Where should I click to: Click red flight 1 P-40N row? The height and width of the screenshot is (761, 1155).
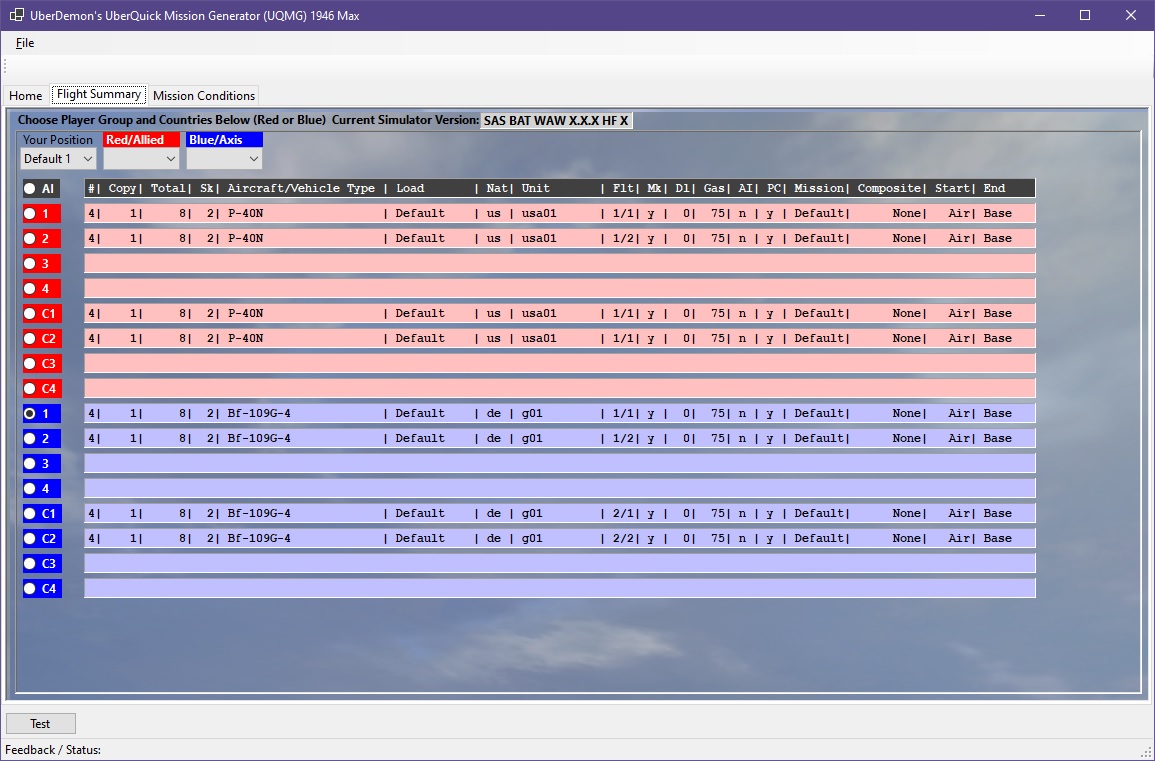(560, 214)
